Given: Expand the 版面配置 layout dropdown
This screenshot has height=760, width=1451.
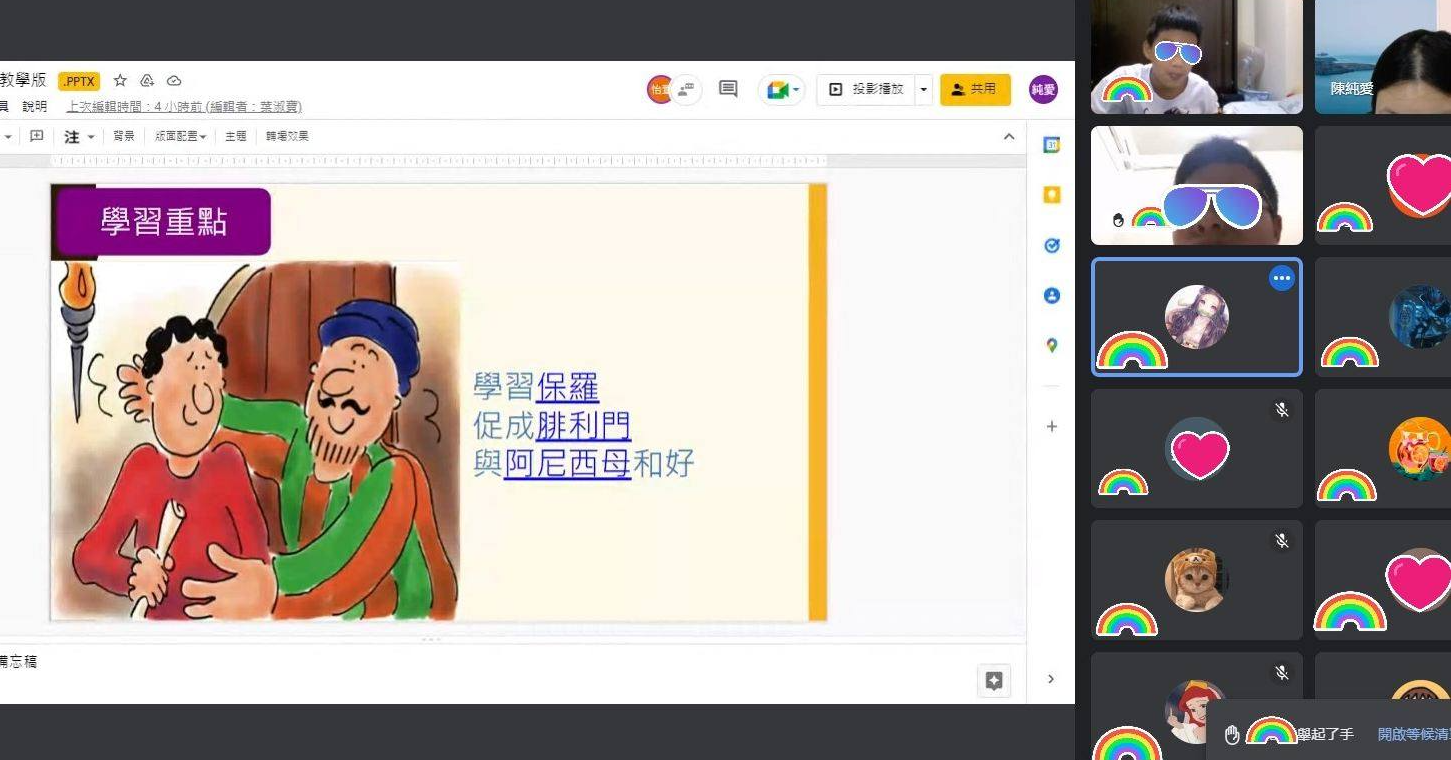Looking at the screenshot, I should (180, 136).
